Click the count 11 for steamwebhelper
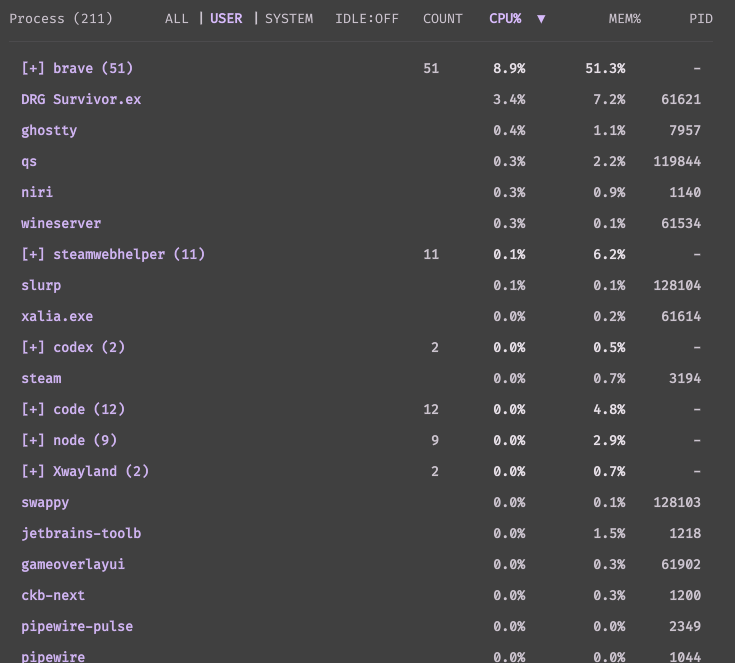This screenshot has height=663, width=735. point(431,255)
